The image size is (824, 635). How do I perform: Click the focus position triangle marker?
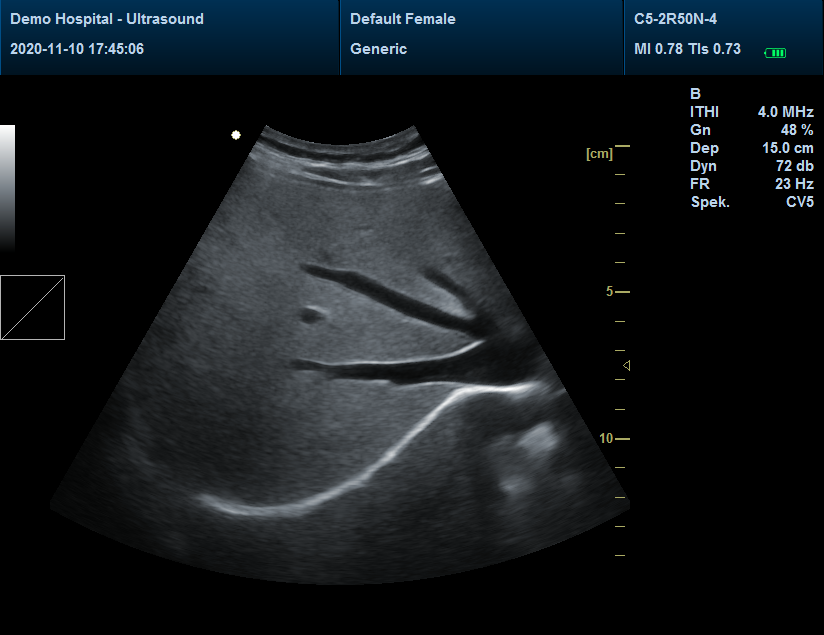point(626,365)
